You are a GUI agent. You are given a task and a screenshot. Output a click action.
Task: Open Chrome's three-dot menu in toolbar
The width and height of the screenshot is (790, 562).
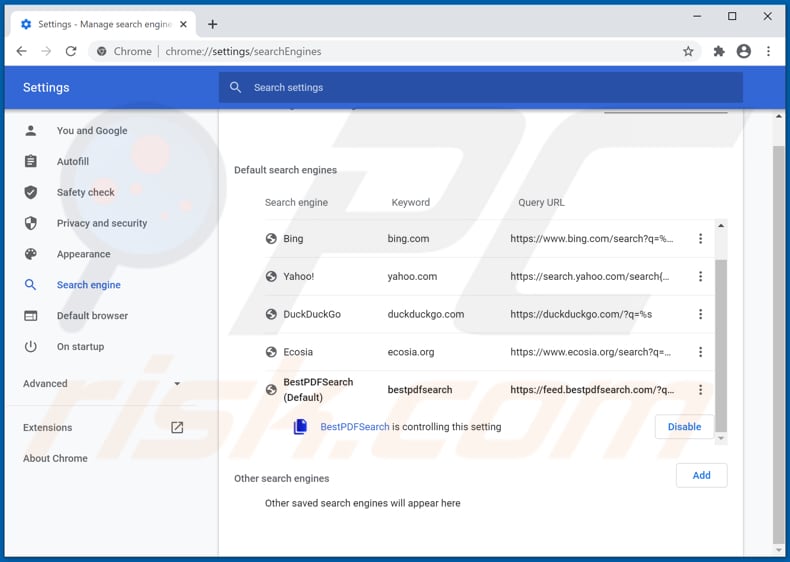(x=769, y=51)
